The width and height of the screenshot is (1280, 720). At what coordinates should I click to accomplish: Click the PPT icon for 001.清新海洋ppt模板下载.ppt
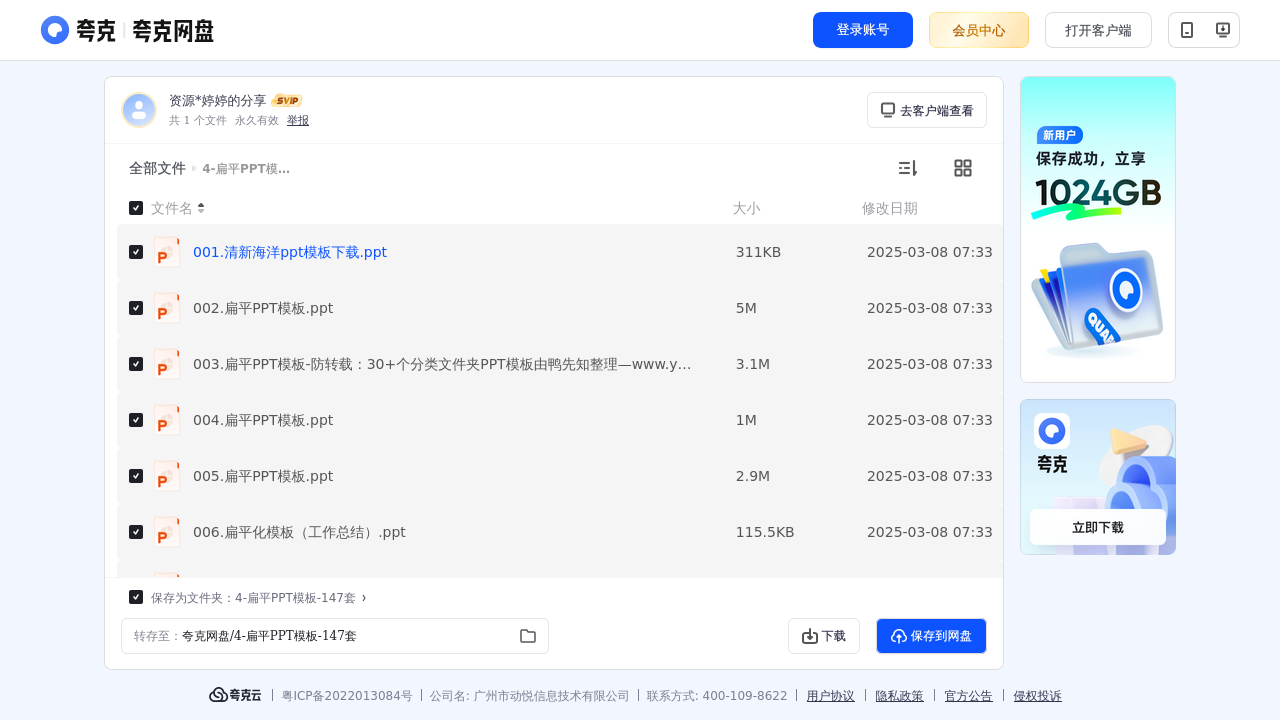(x=167, y=252)
